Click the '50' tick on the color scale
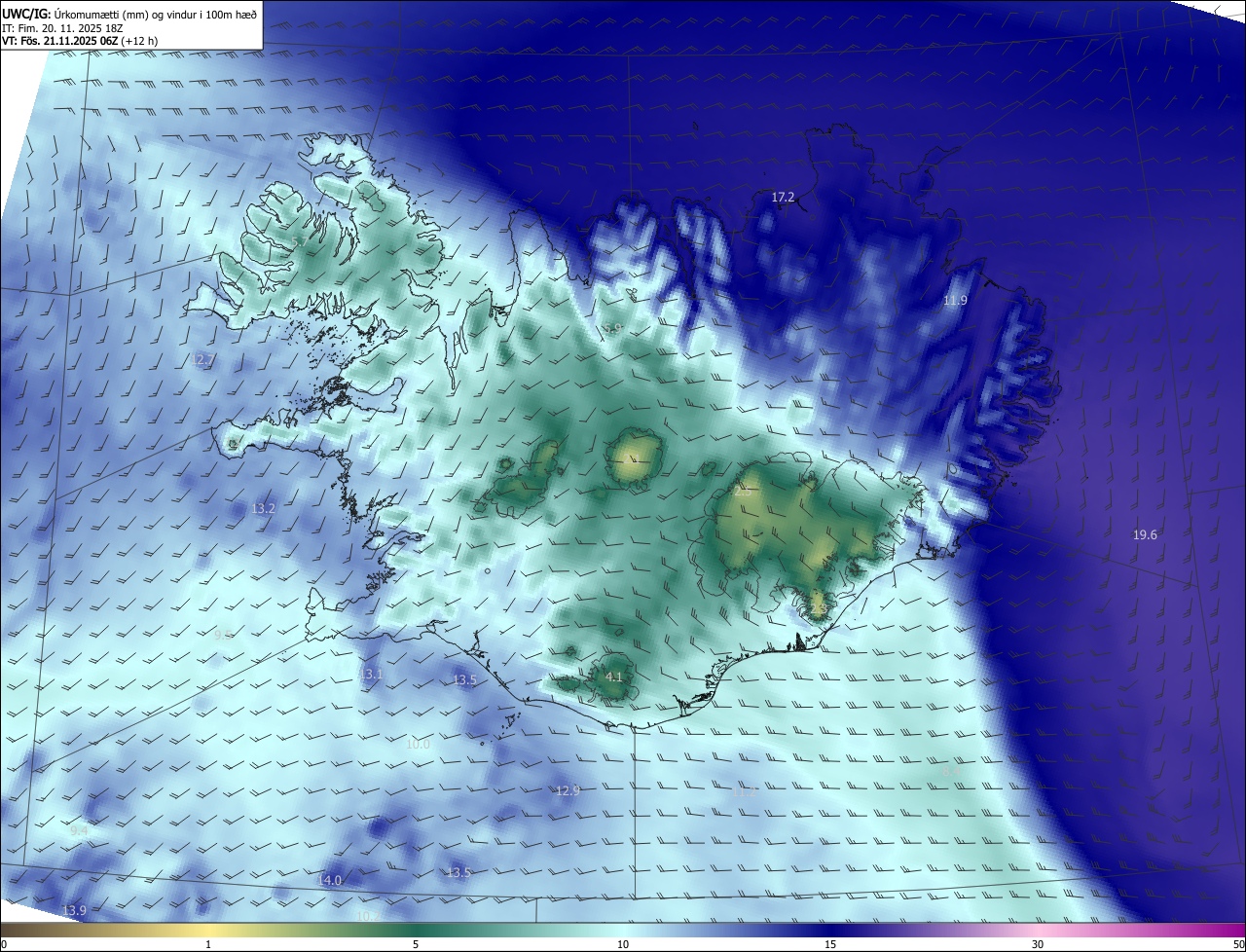 pyautogui.click(x=1238, y=944)
